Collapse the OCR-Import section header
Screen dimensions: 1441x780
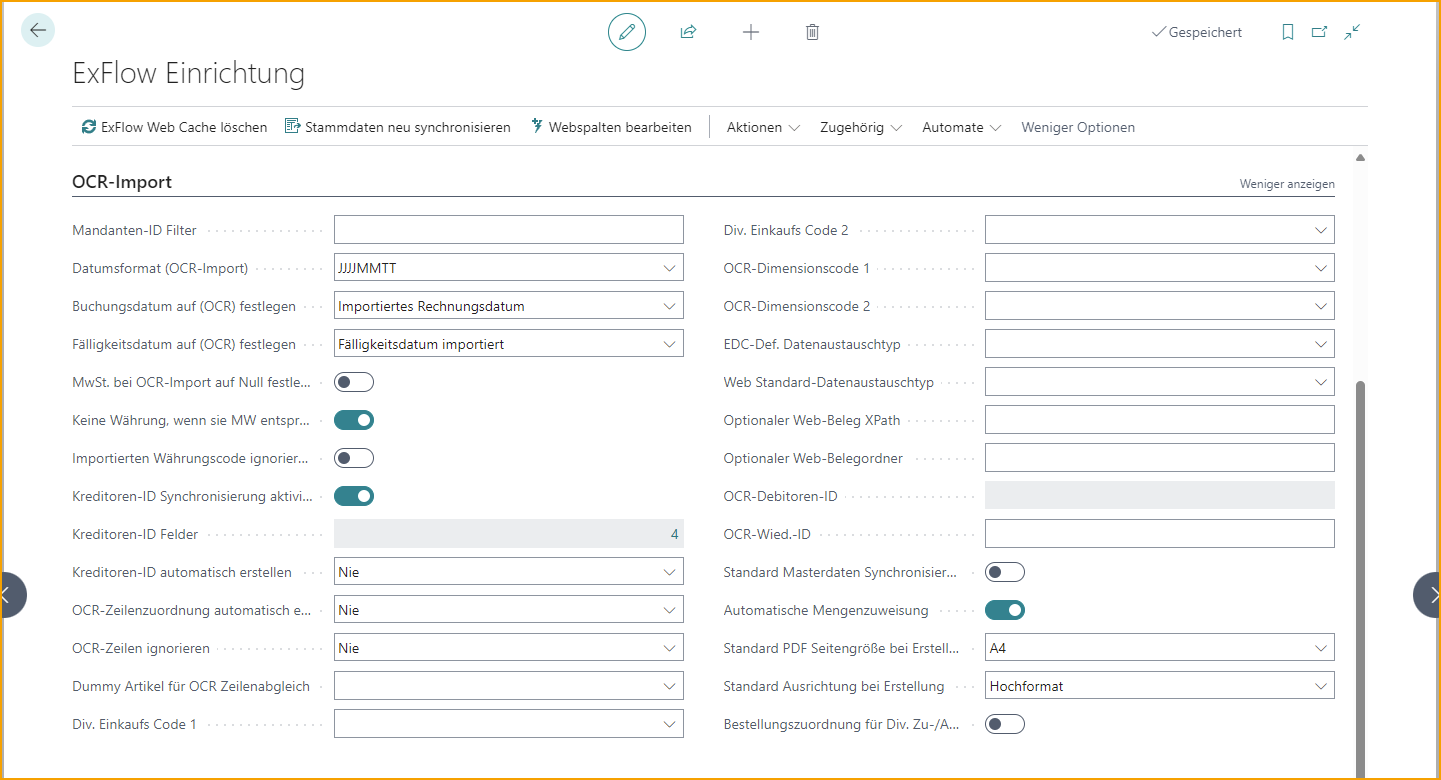[x=122, y=182]
